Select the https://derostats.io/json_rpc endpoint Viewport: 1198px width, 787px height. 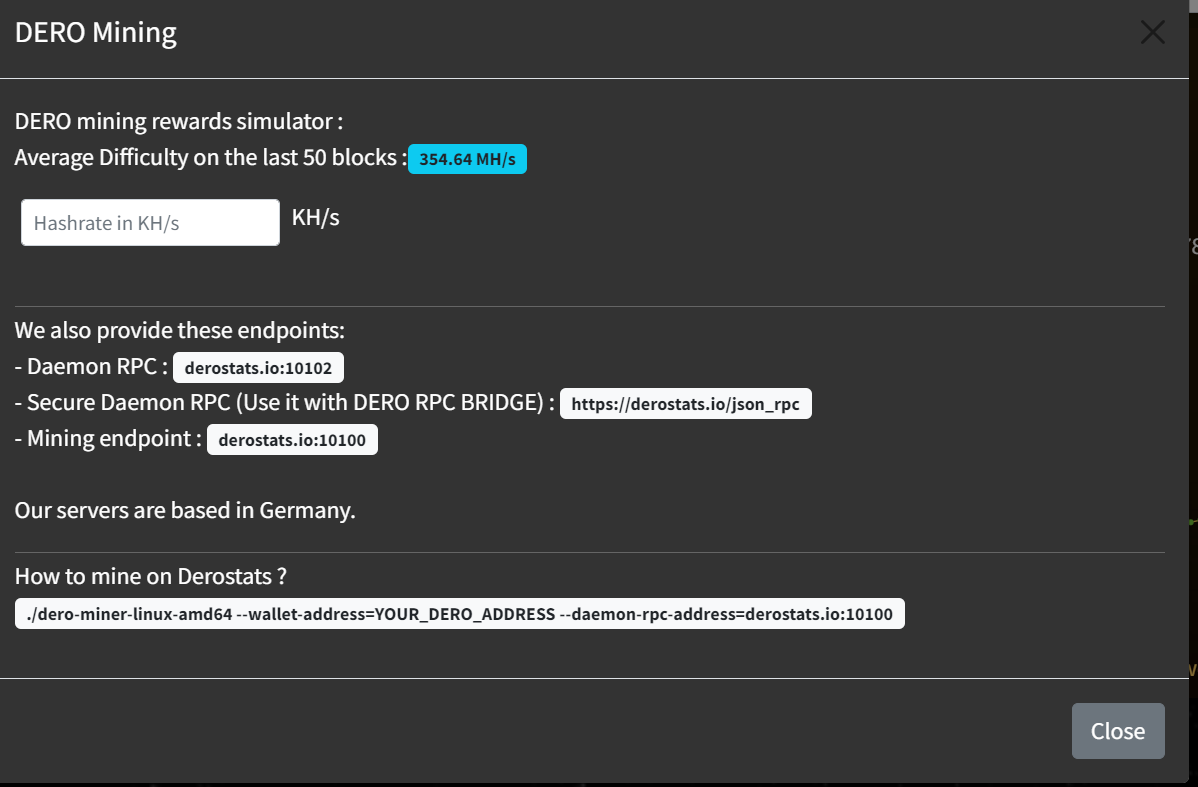[685, 403]
